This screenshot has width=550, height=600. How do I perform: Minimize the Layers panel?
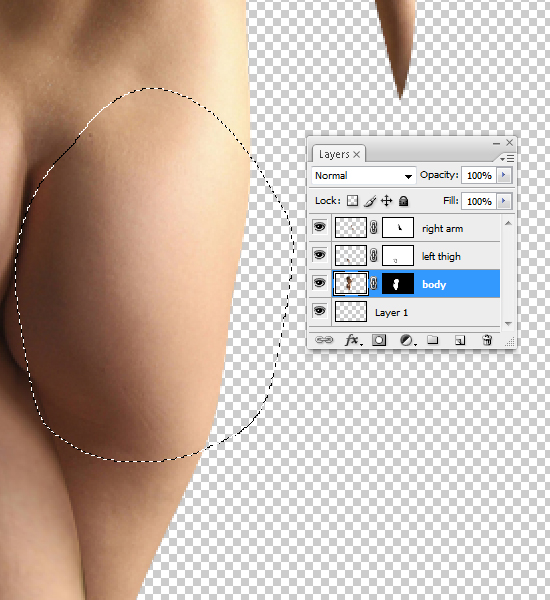pos(496,143)
